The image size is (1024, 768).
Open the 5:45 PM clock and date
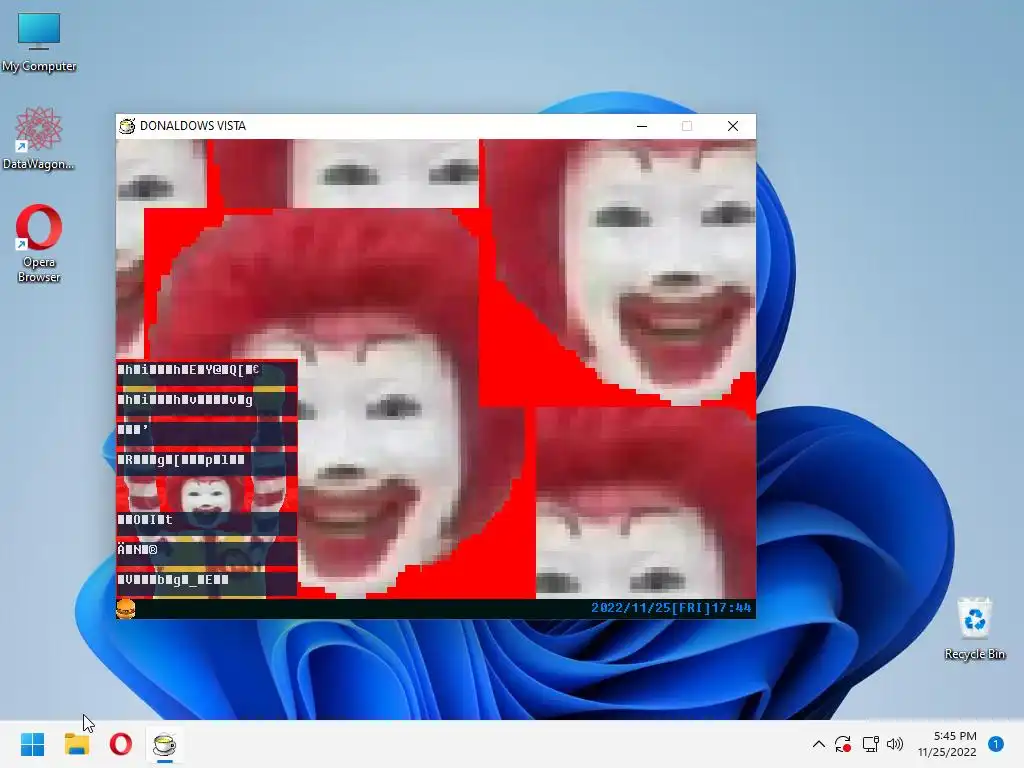pyautogui.click(x=948, y=744)
